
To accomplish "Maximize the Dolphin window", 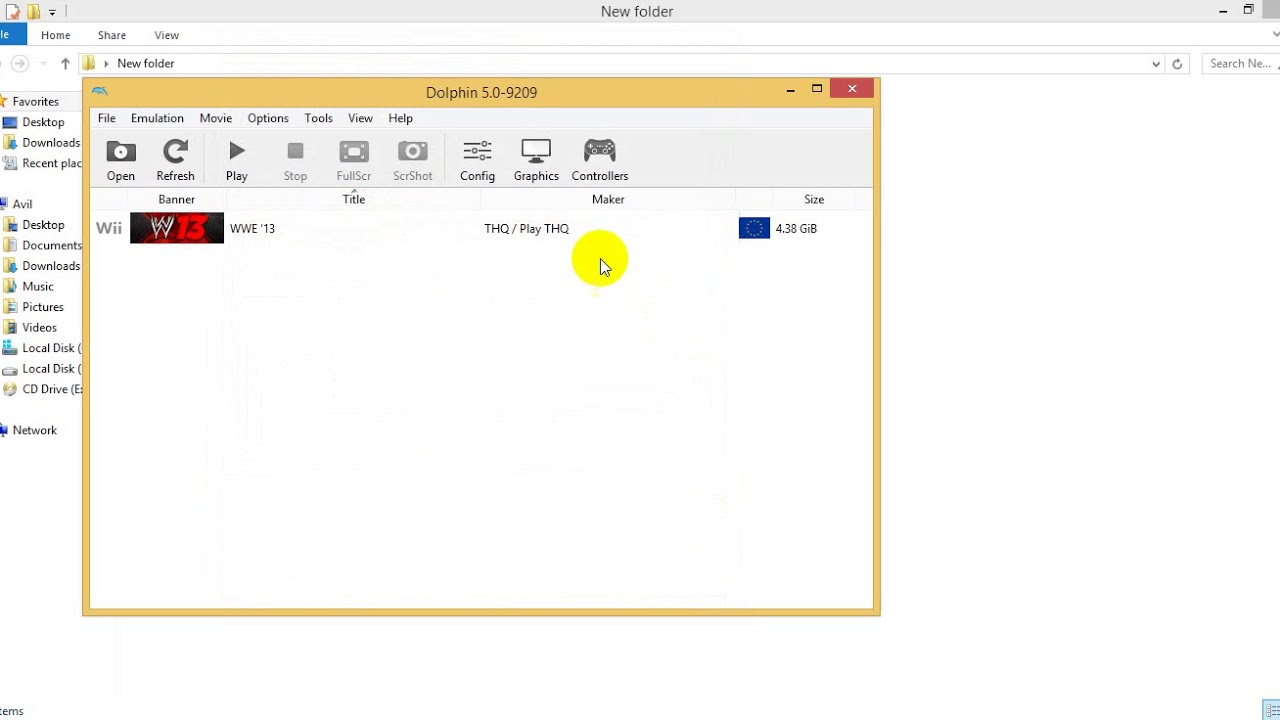I will pos(817,89).
